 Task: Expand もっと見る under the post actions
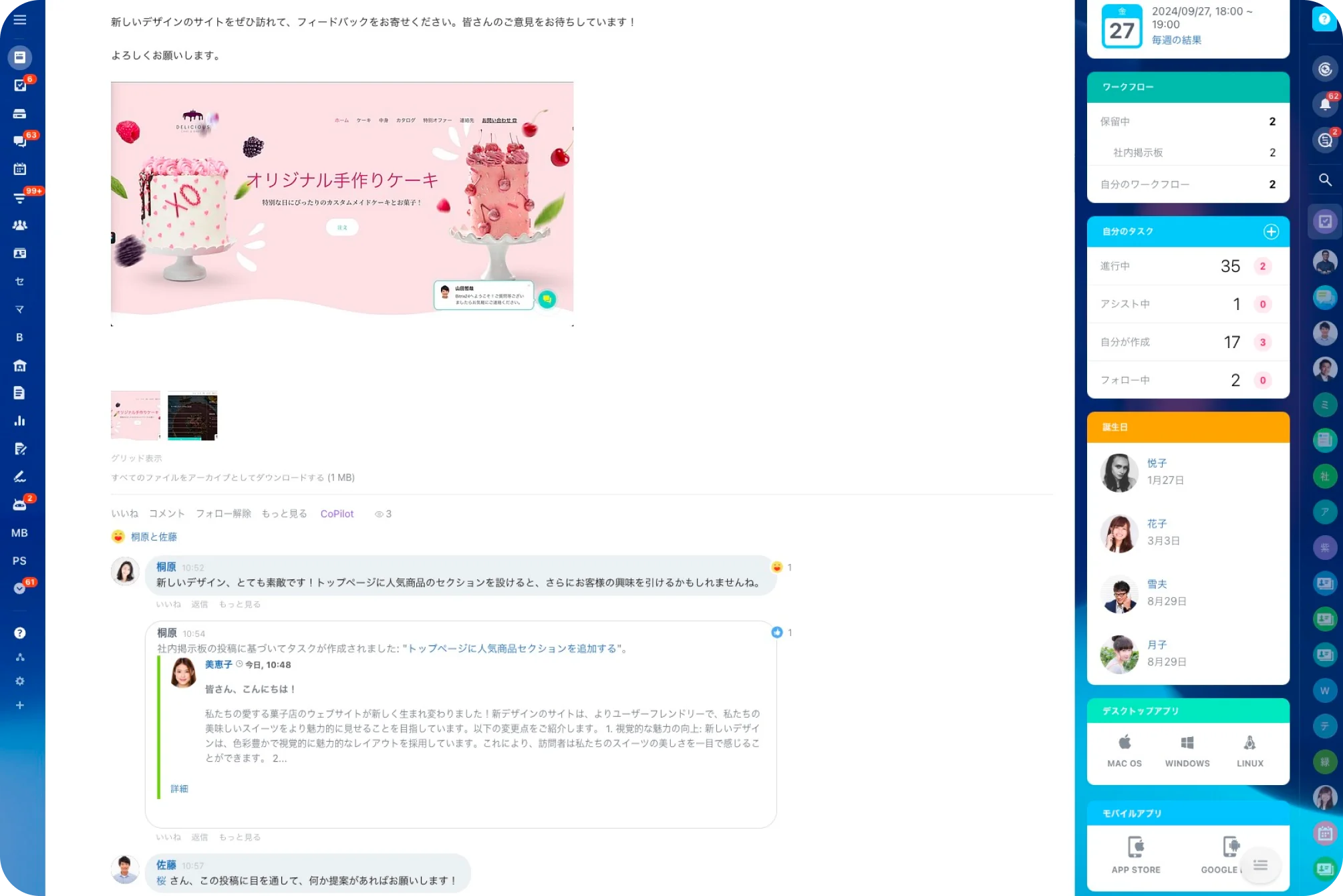(284, 514)
